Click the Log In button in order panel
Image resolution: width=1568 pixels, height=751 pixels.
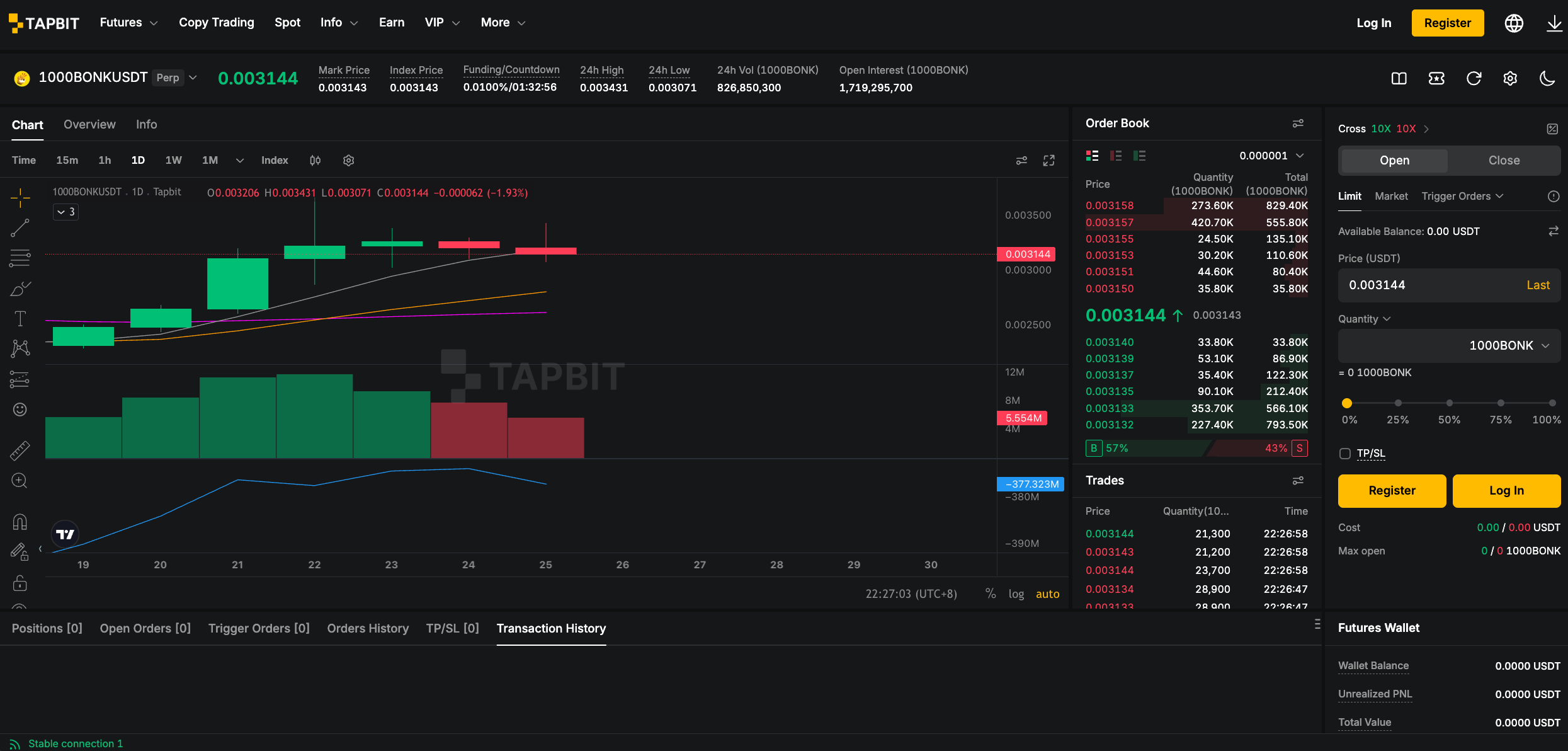(x=1506, y=491)
